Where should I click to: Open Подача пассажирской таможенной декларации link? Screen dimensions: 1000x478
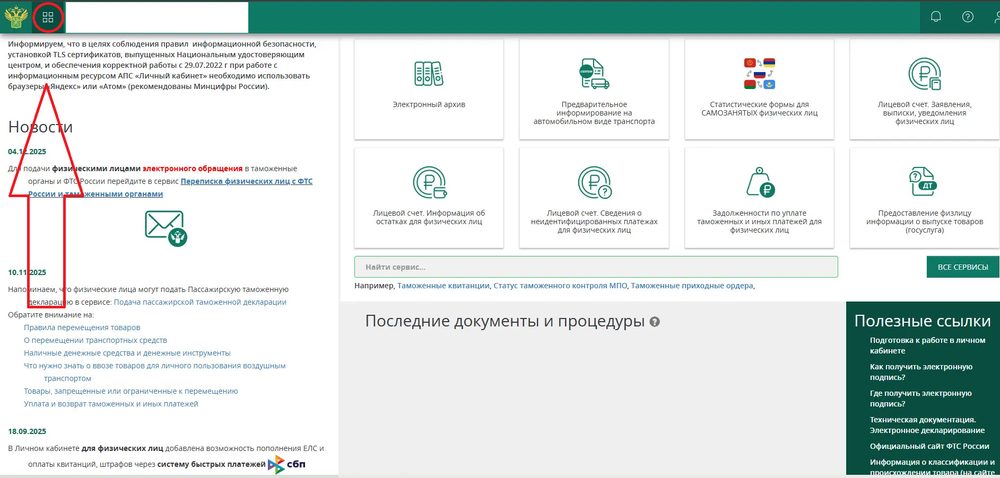[x=200, y=302]
